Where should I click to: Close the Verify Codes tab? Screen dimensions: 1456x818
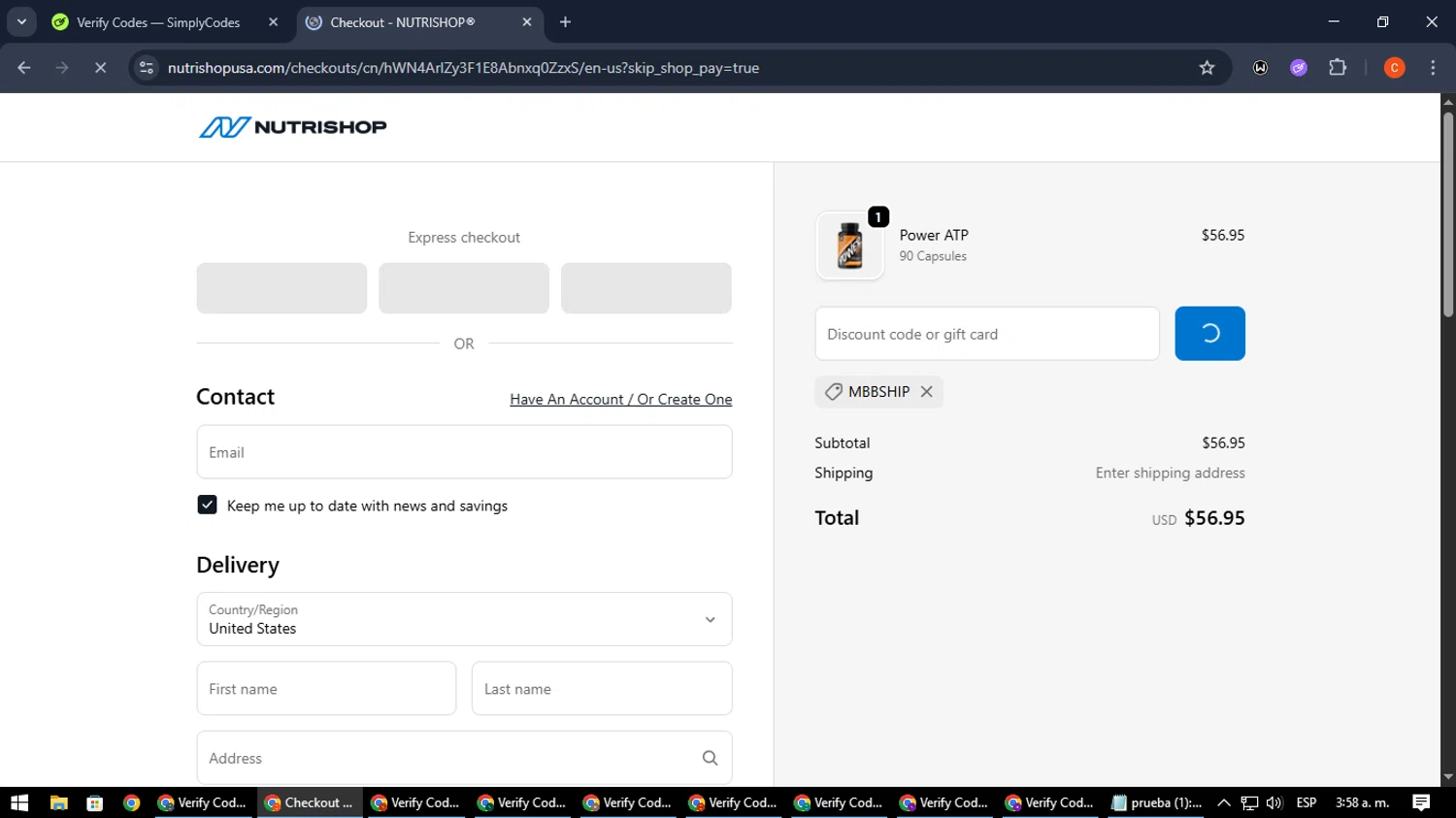tap(273, 22)
